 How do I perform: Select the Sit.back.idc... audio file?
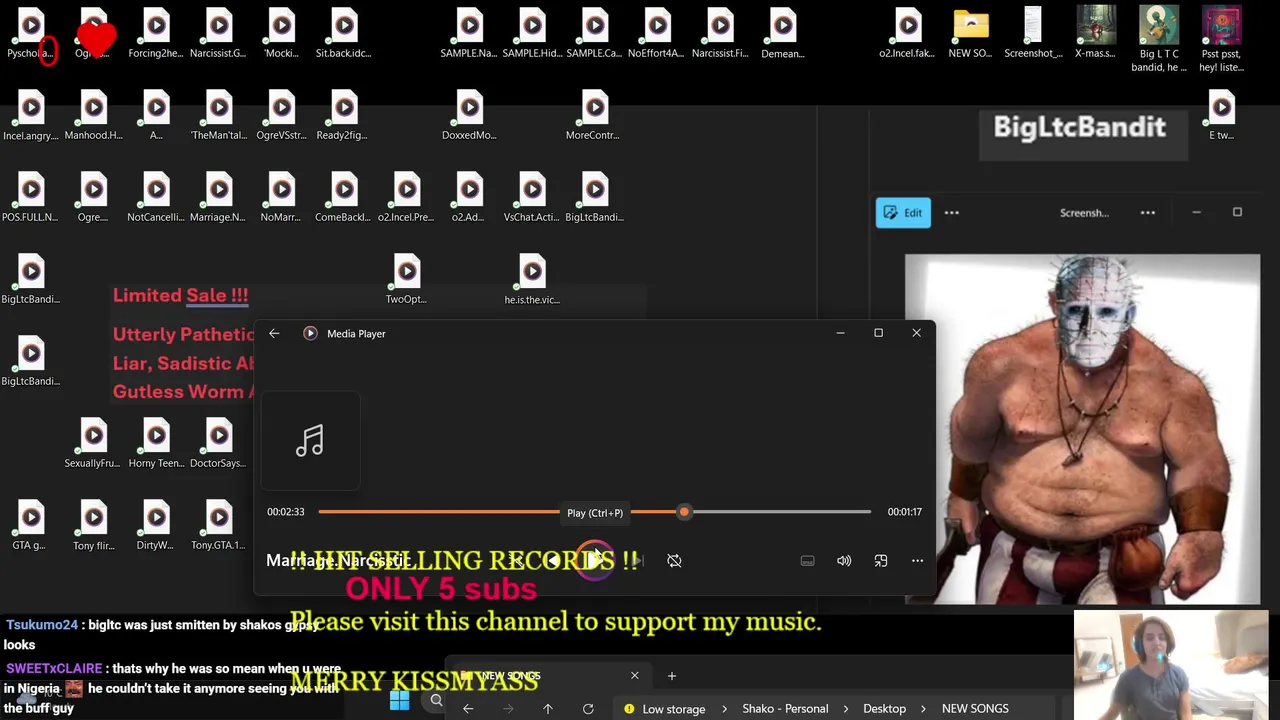click(x=344, y=33)
